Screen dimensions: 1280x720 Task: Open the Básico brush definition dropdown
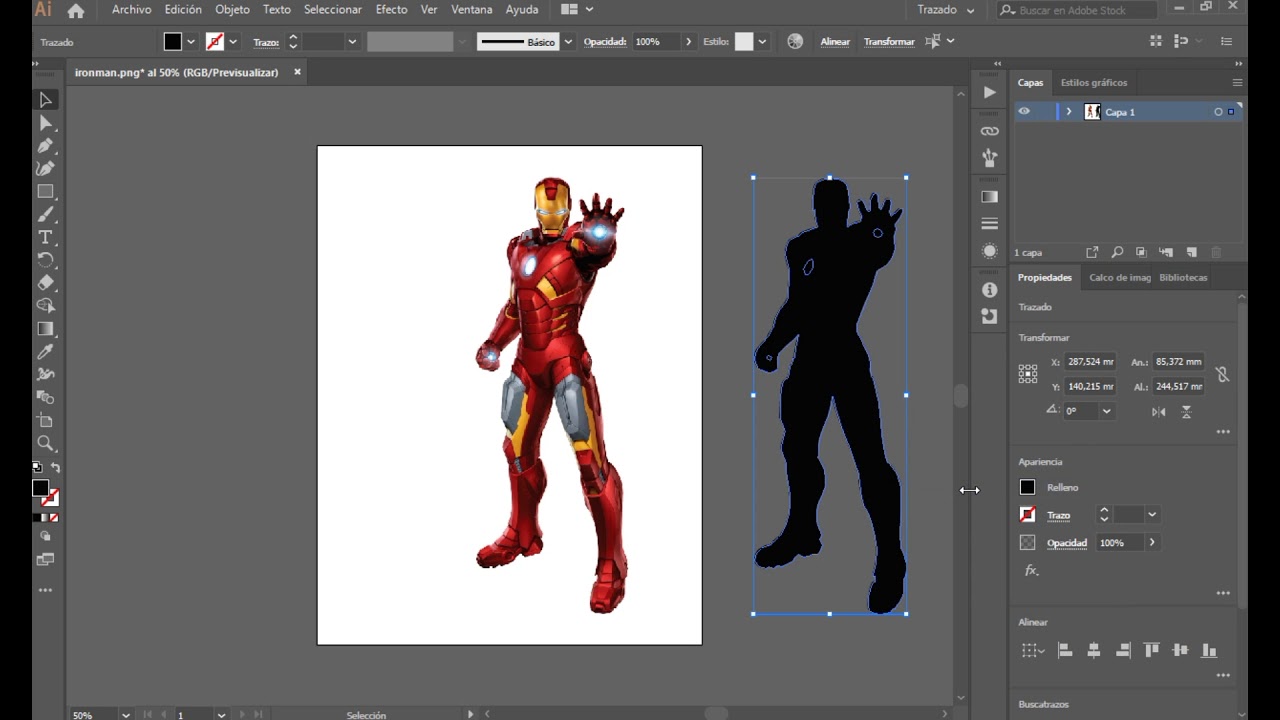point(568,42)
